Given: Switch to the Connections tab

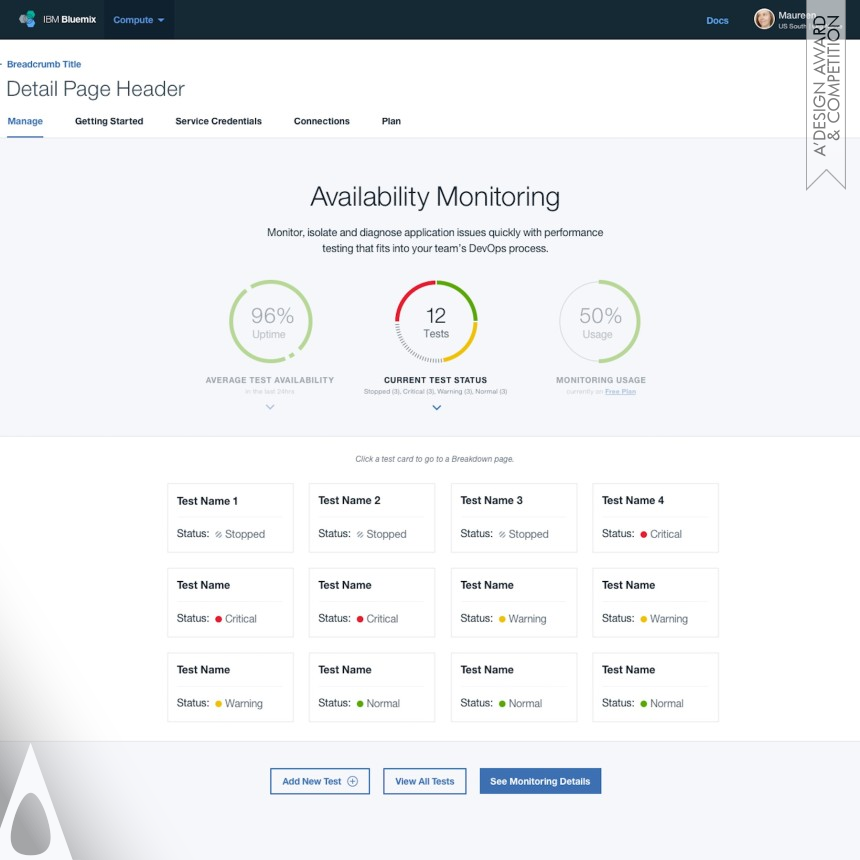Looking at the screenshot, I should (321, 121).
